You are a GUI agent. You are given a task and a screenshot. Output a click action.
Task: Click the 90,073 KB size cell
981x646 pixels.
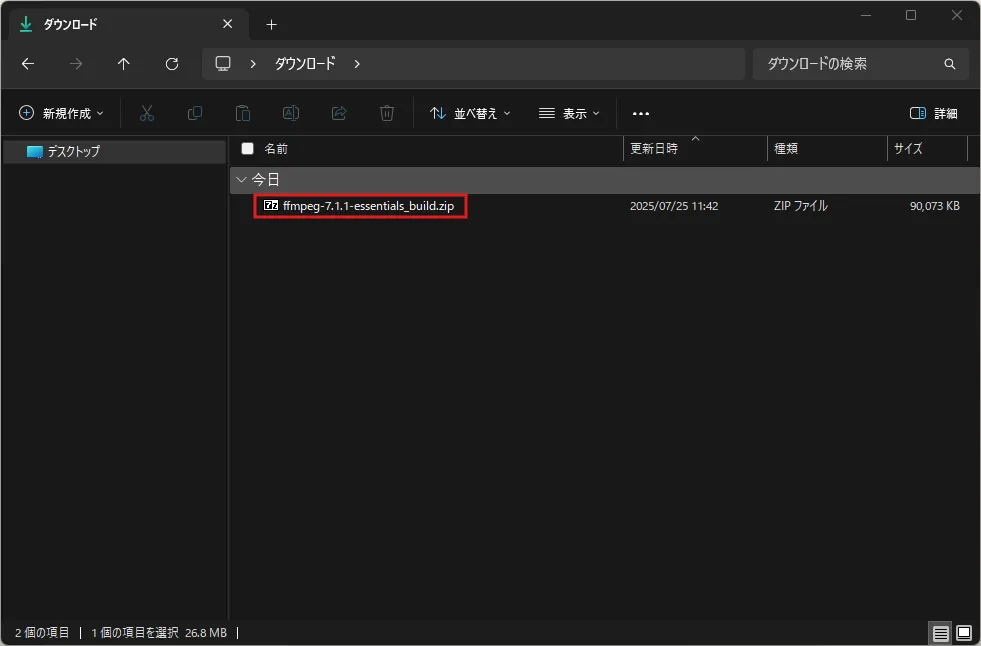[935, 206]
